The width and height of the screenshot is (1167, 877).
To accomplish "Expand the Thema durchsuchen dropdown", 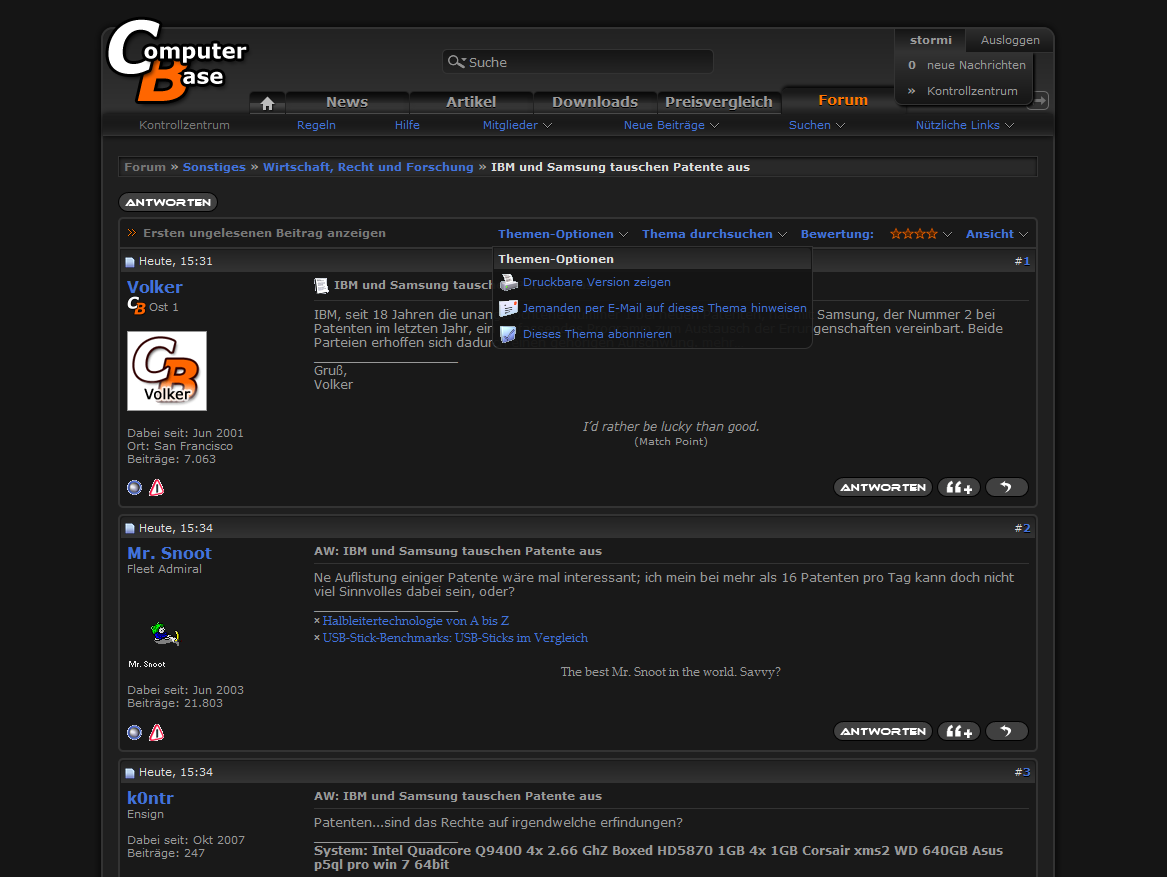I will [714, 234].
